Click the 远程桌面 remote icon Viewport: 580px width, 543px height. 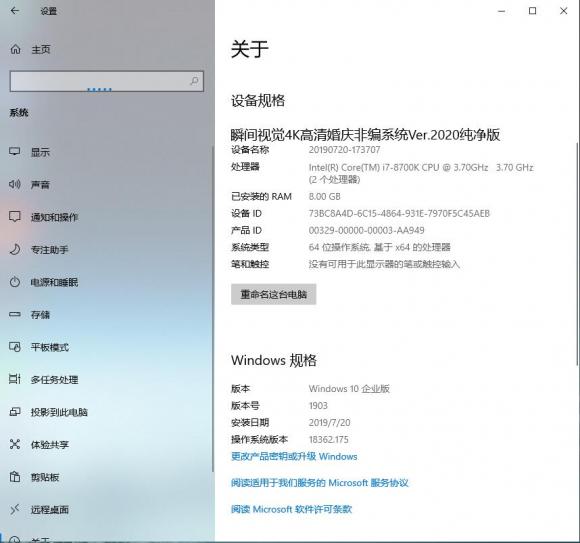coord(15,510)
